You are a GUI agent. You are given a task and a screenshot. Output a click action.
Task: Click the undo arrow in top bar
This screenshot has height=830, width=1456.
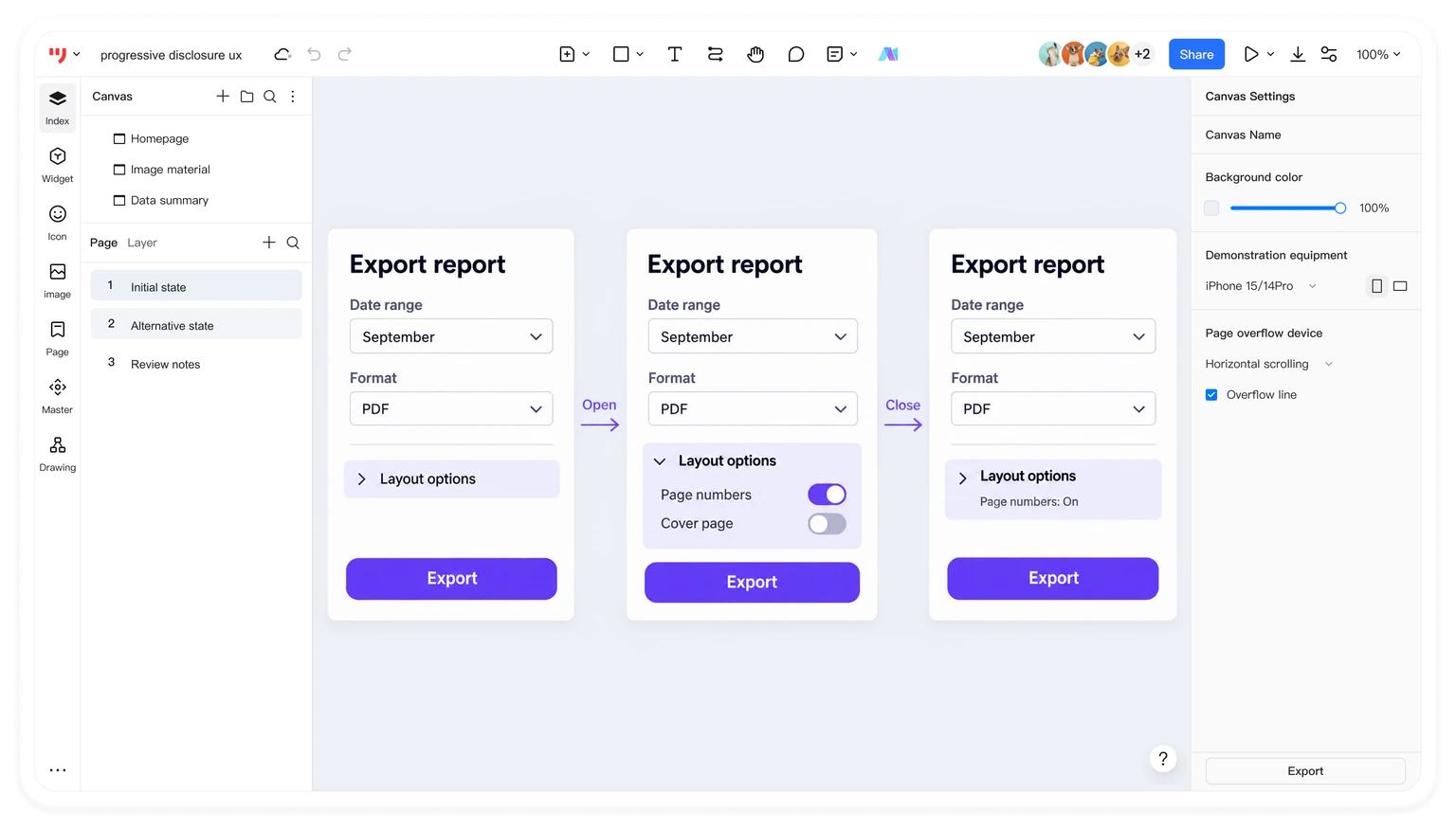(x=314, y=54)
